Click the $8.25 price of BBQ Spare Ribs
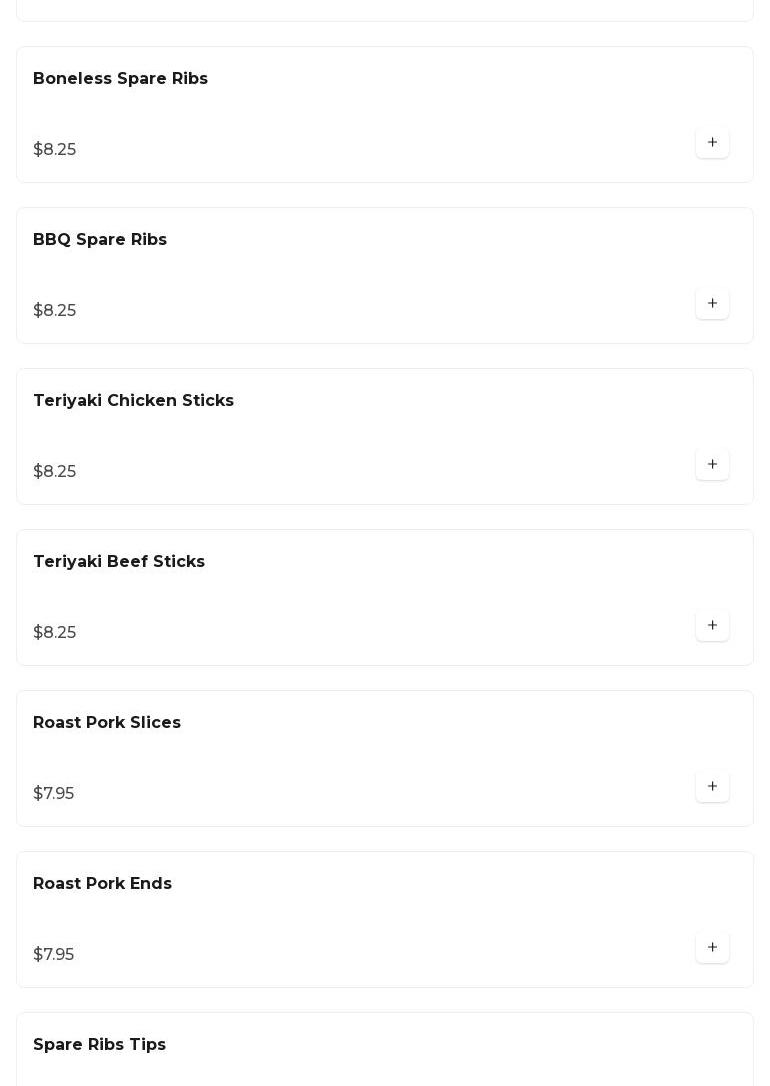This screenshot has height=1086, width=770. click(x=54, y=311)
